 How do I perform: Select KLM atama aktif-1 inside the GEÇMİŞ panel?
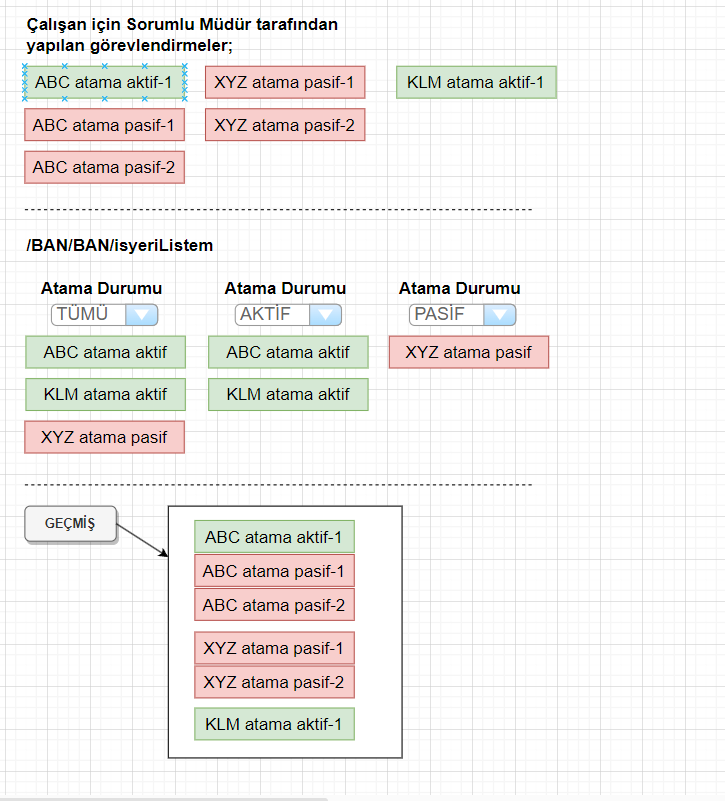[274, 724]
